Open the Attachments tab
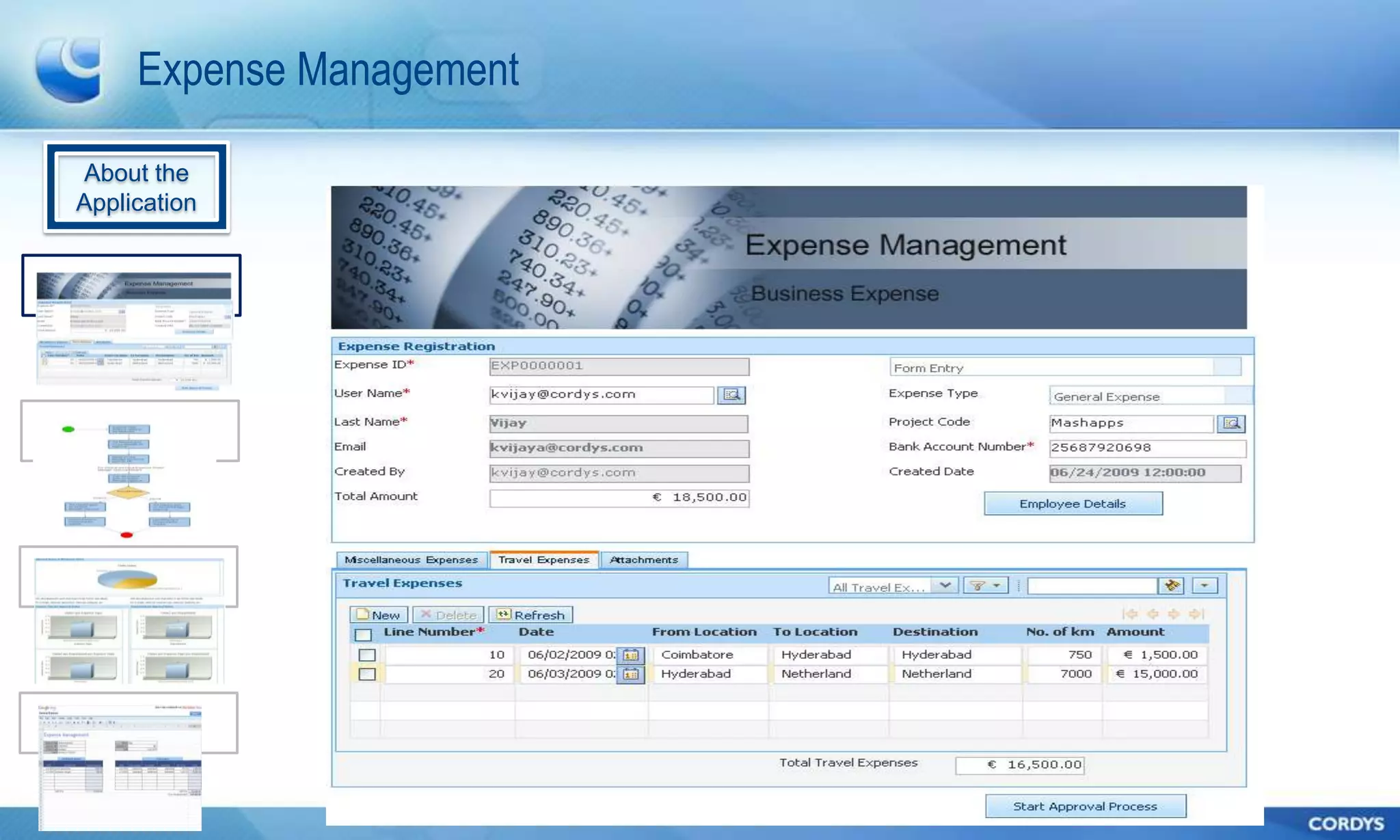1400x840 pixels. coord(644,560)
